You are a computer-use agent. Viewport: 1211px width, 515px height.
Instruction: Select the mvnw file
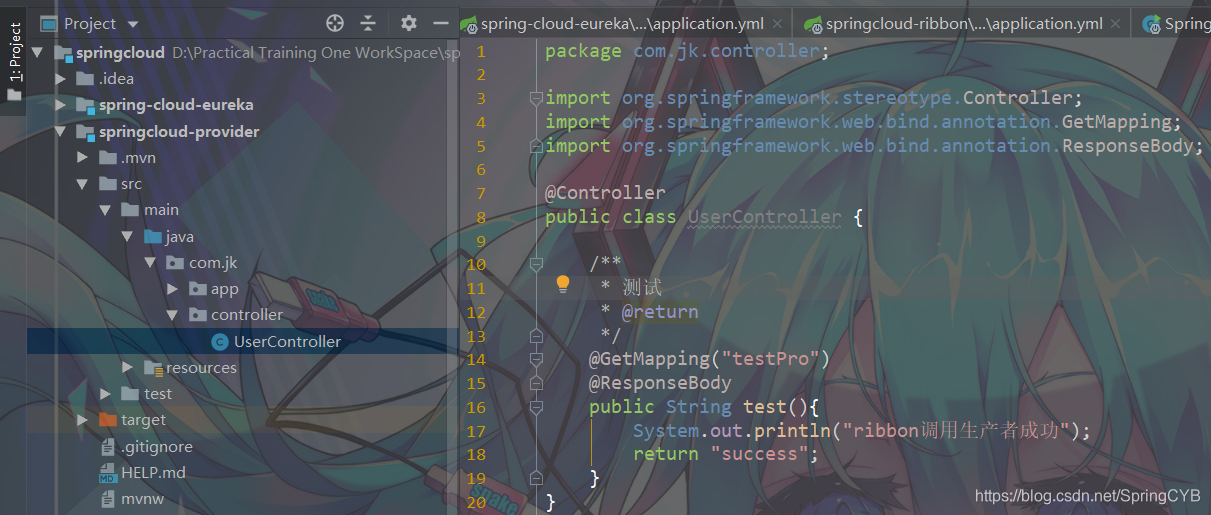pos(142,499)
